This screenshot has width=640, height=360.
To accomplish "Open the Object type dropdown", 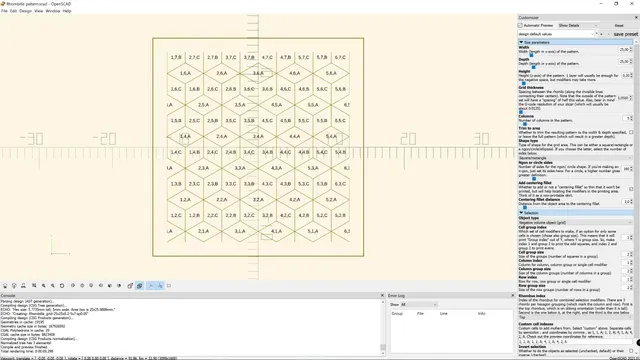I will (x=575, y=222).
